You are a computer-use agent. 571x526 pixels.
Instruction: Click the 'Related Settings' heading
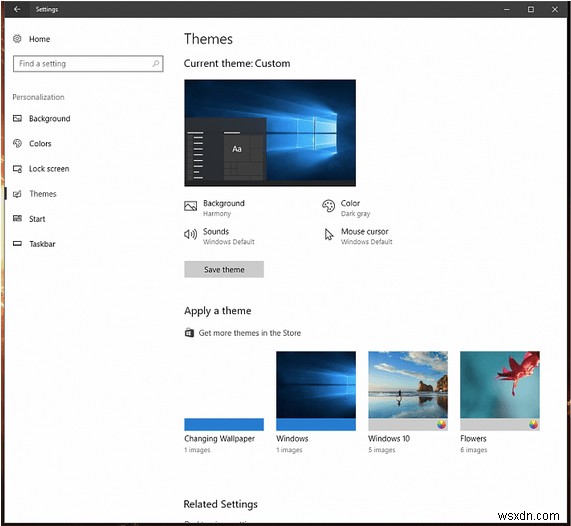click(x=220, y=504)
